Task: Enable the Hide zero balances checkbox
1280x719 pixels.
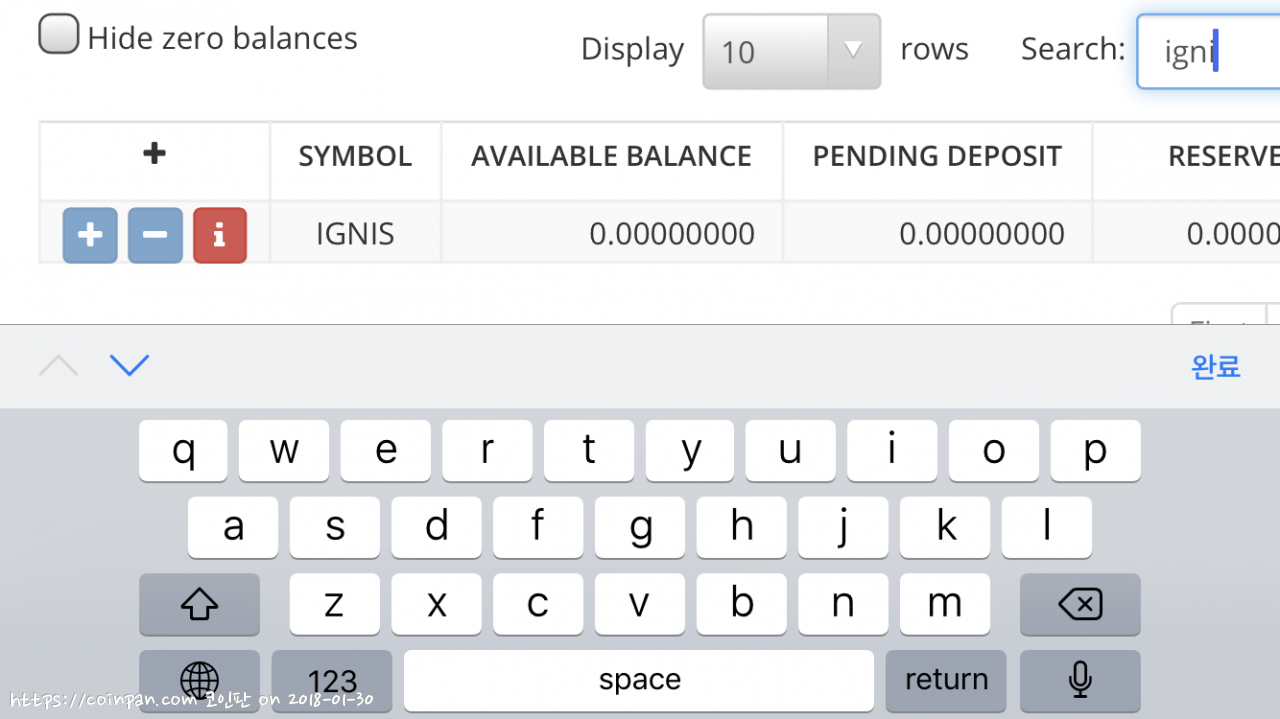Action: click(x=58, y=36)
